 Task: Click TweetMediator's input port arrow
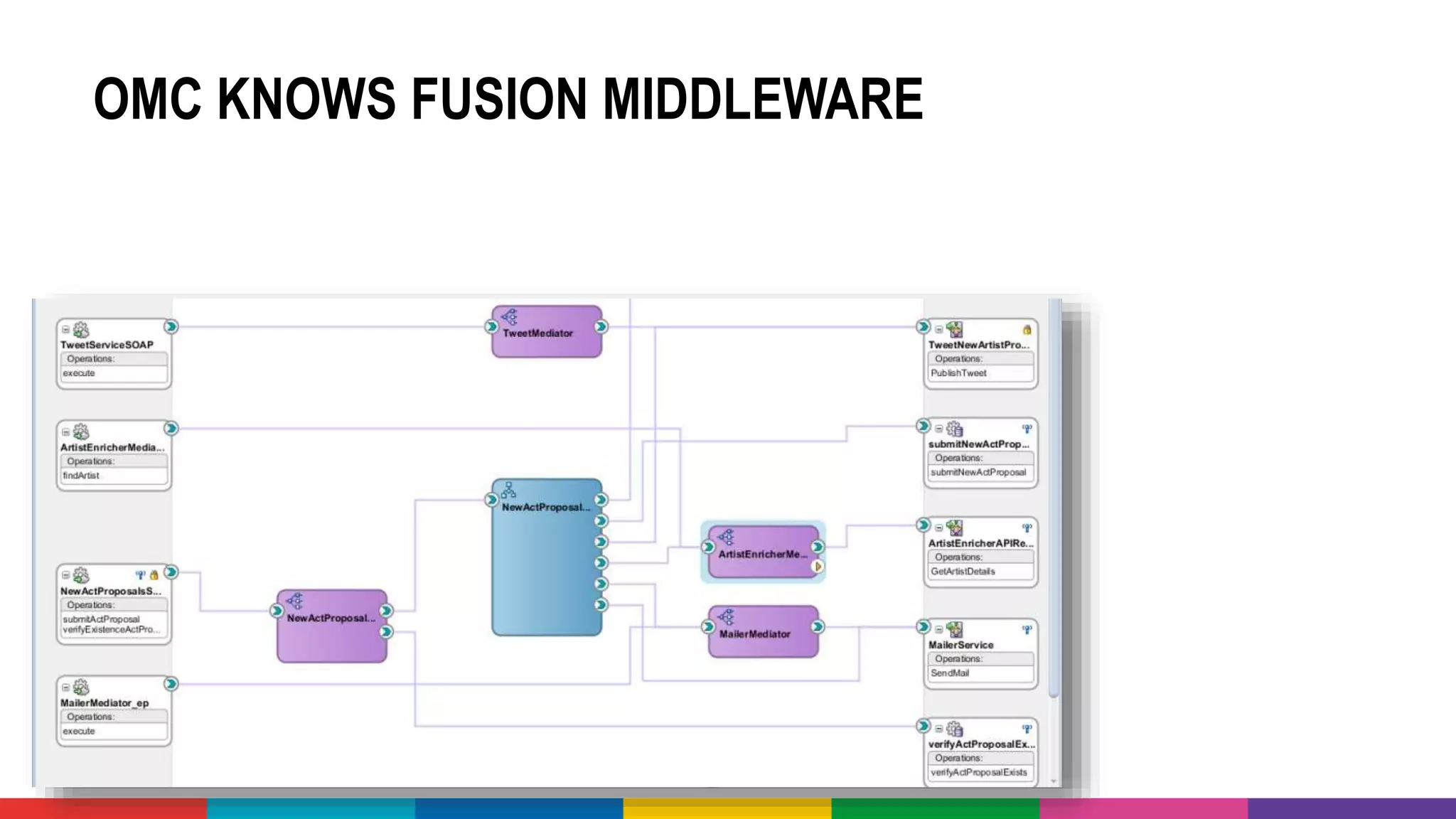pos(491,326)
